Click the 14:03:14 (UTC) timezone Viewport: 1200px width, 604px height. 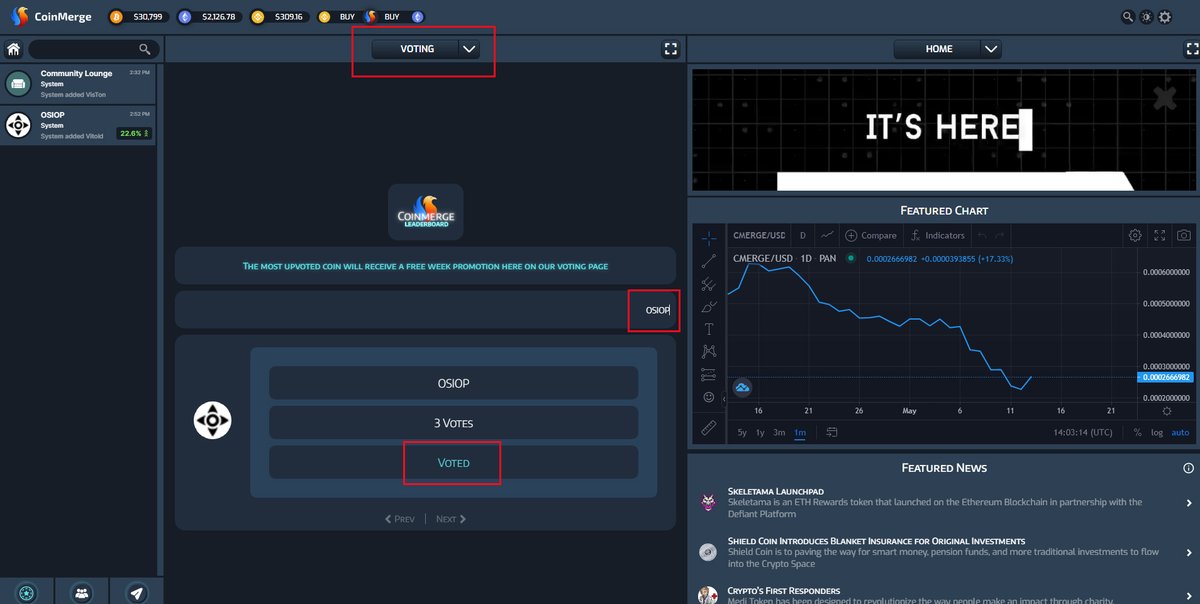point(1082,433)
